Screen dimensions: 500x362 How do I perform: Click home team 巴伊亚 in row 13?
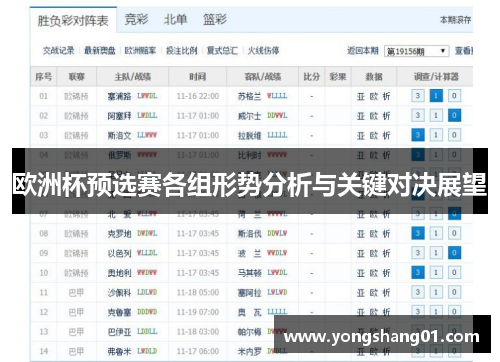click(x=119, y=332)
